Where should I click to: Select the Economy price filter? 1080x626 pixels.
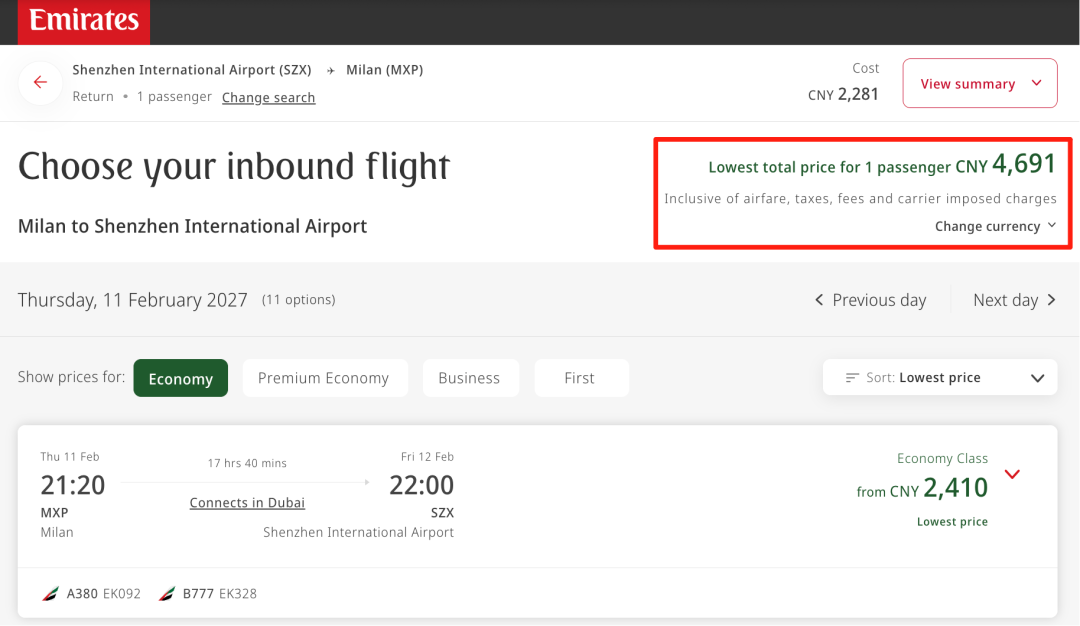coord(180,378)
